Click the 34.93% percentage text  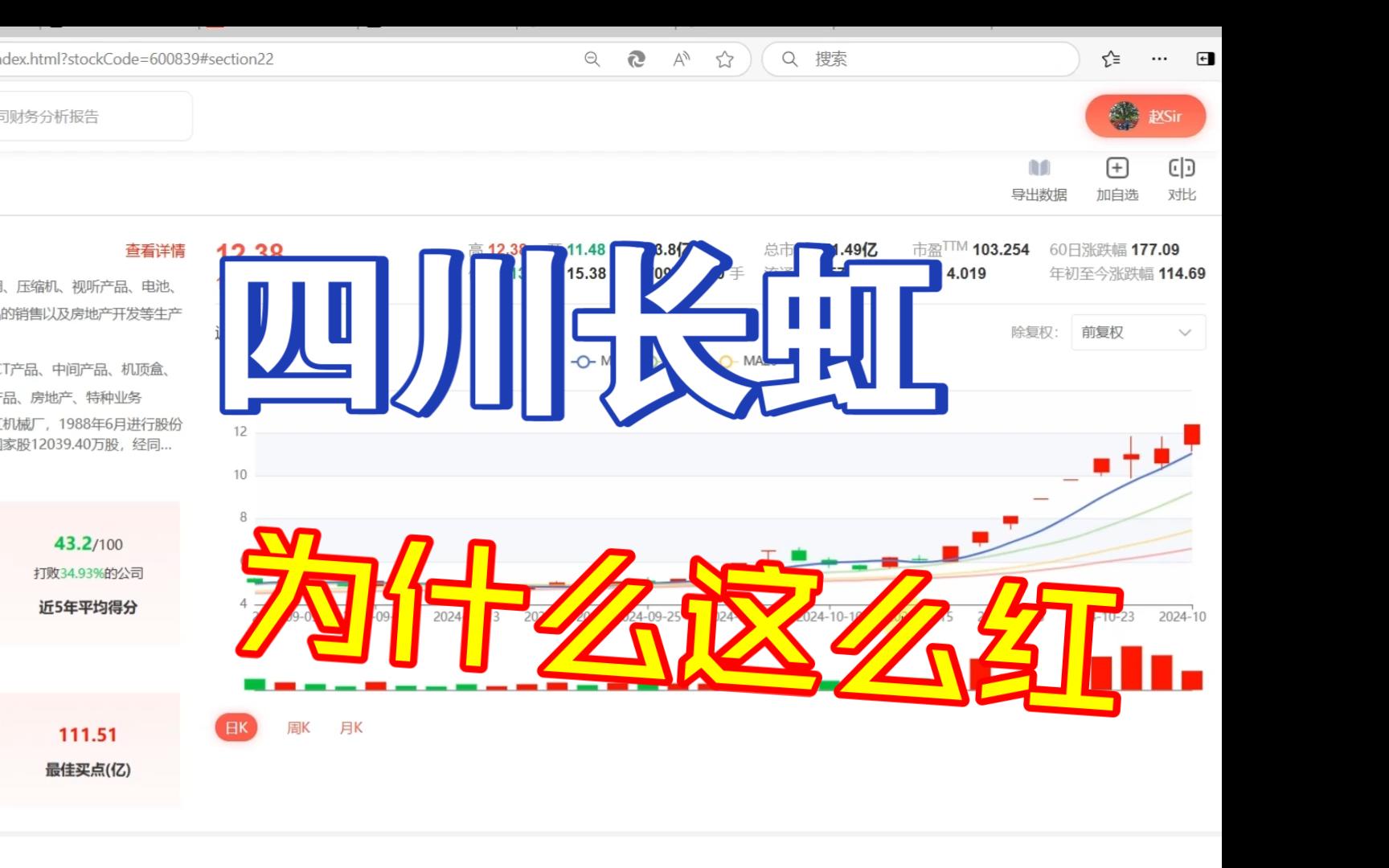coord(82,573)
